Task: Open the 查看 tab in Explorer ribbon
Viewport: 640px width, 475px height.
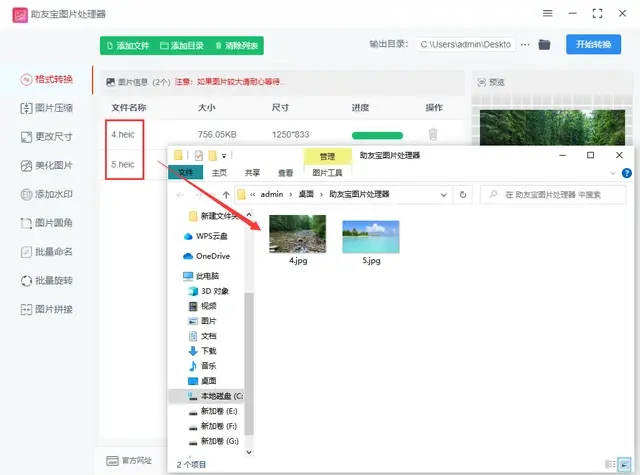Action: pyautogui.click(x=285, y=173)
